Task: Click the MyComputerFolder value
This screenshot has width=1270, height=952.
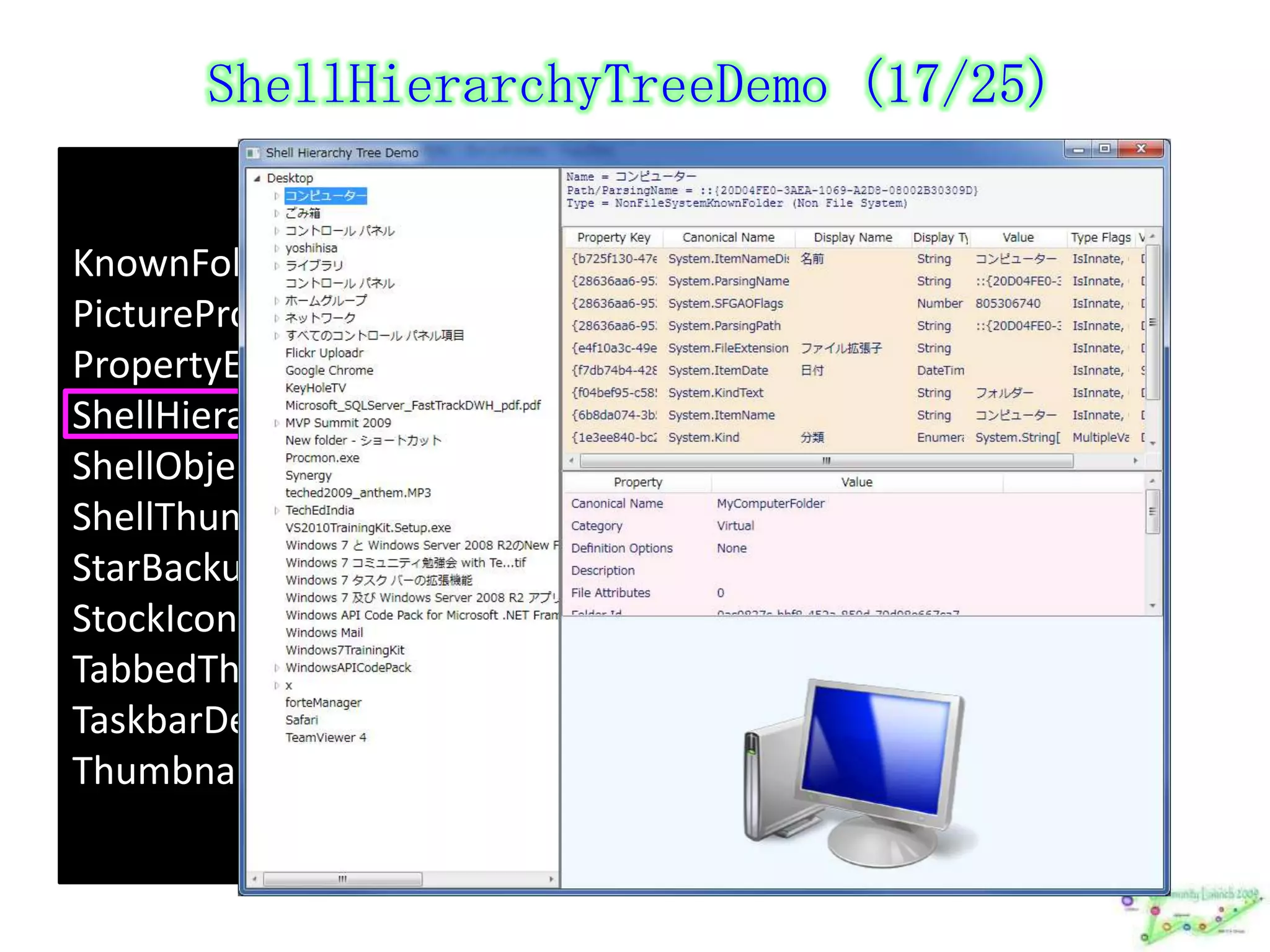Action: (770, 504)
